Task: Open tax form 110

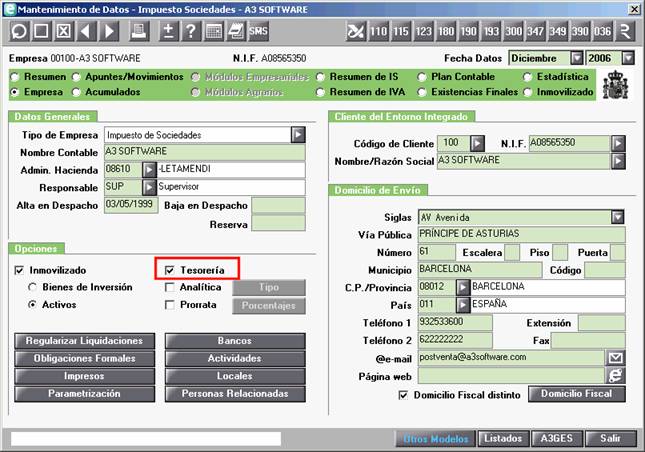Action: pyautogui.click(x=378, y=31)
